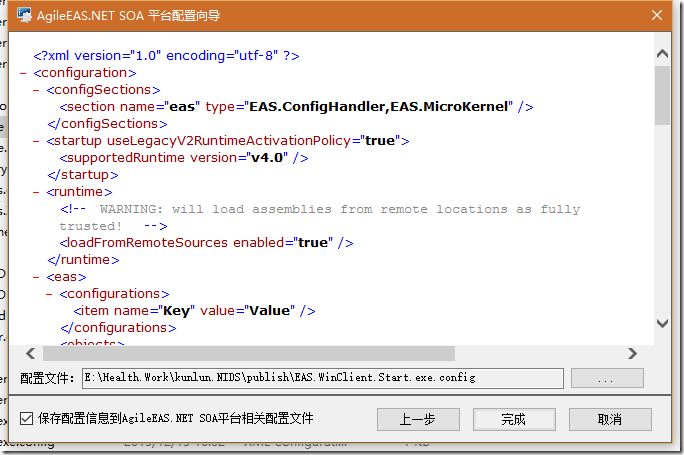Open the file browse '...' button
The height and width of the screenshot is (455, 684).
pos(607,378)
